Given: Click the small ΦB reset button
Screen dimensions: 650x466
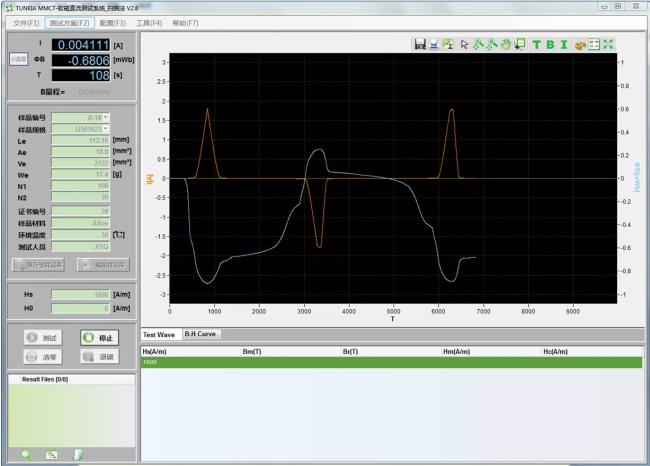Looking at the screenshot, I should tap(18, 60).
